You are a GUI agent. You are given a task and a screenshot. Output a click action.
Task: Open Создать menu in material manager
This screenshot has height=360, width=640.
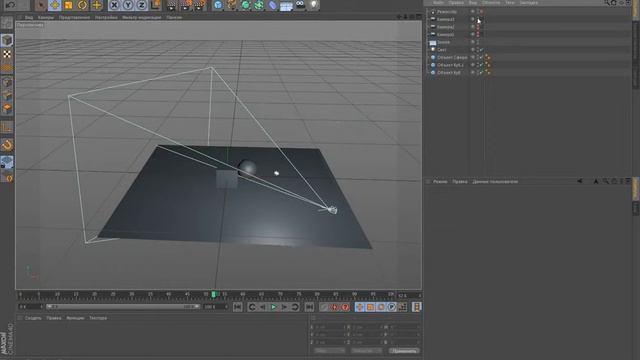coord(33,318)
